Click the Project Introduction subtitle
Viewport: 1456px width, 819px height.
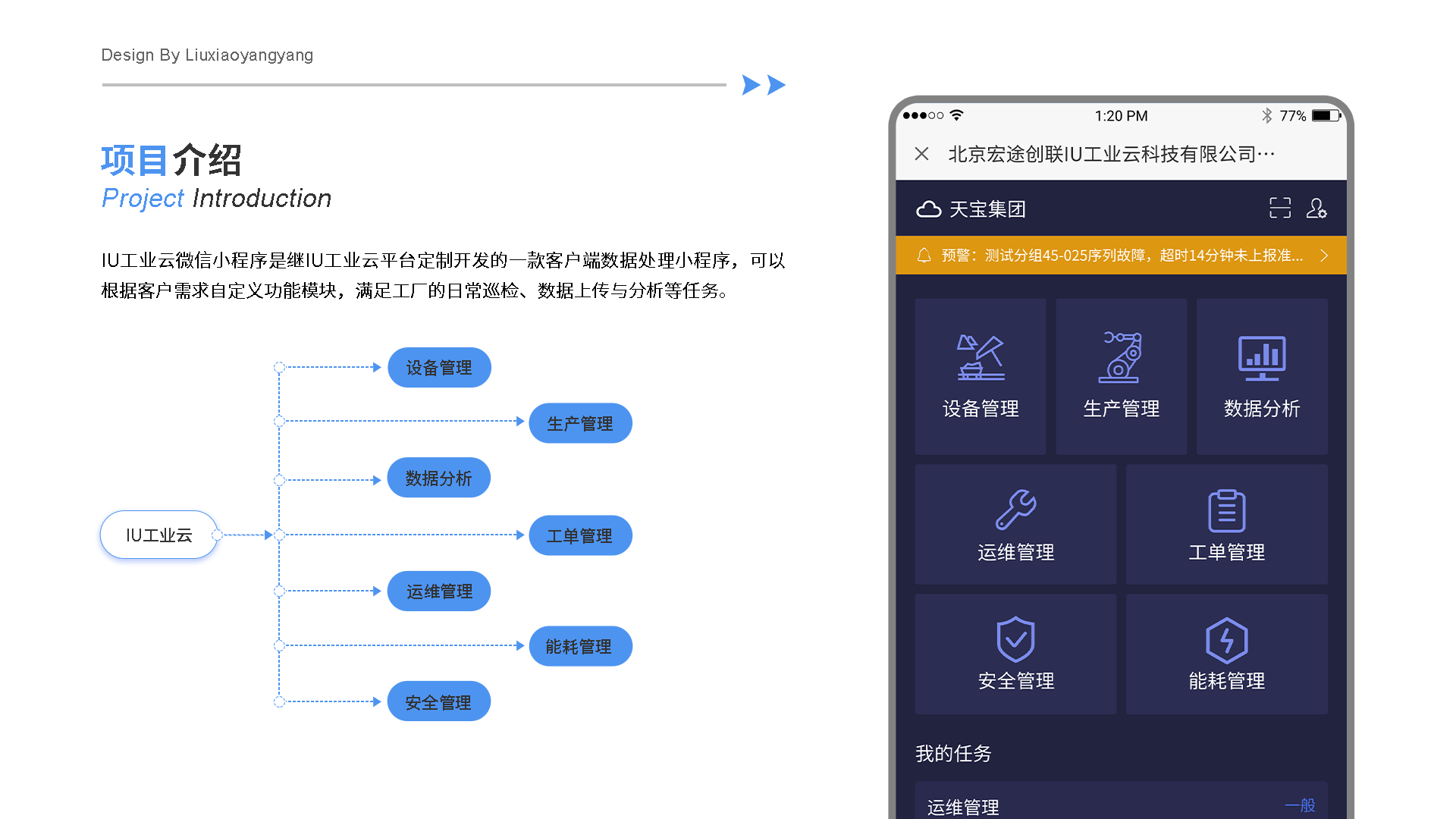tap(216, 199)
